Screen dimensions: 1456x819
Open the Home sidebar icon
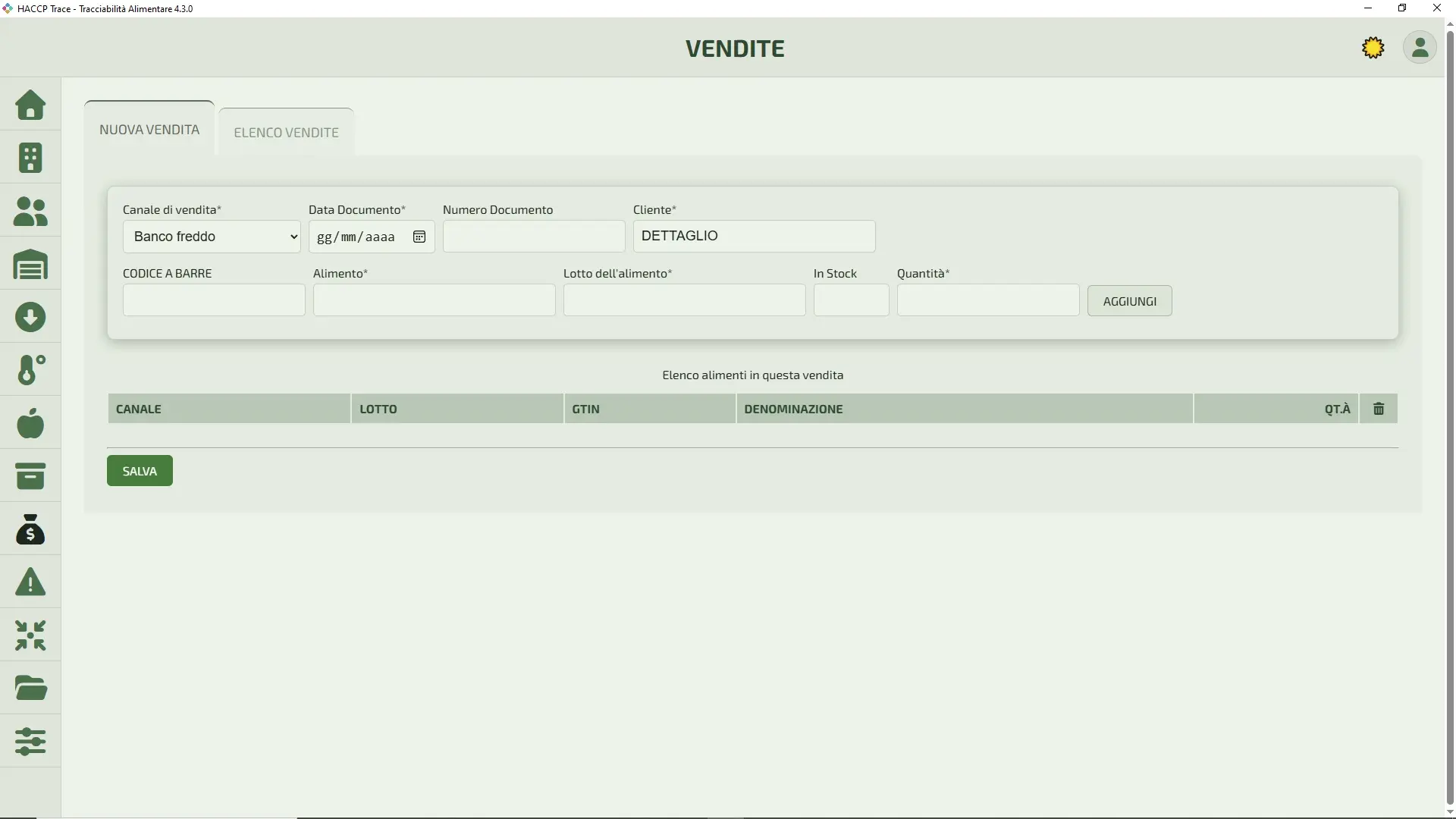[30, 105]
